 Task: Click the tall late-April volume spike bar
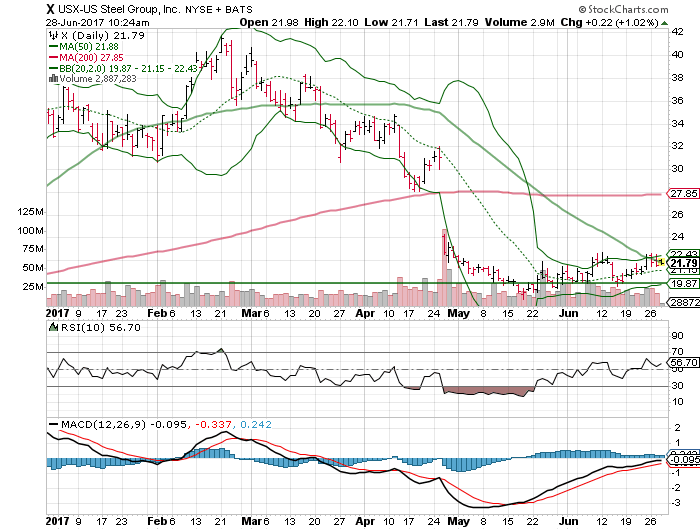click(x=444, y=267)
